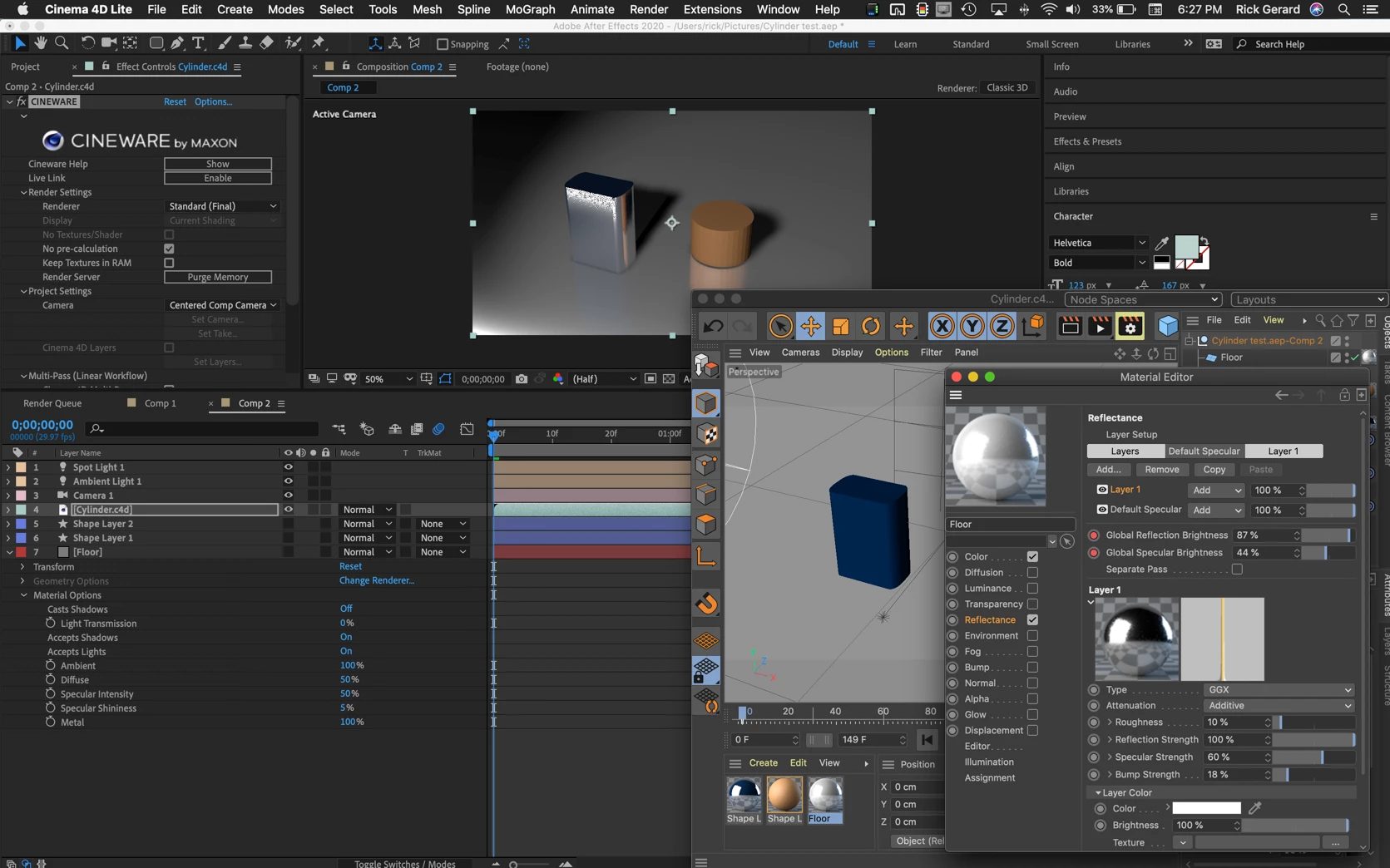This screenshot has width=1390, height=868.
Task: Open the Node Spaces dropdown
Action: (x=1144, y=300)
